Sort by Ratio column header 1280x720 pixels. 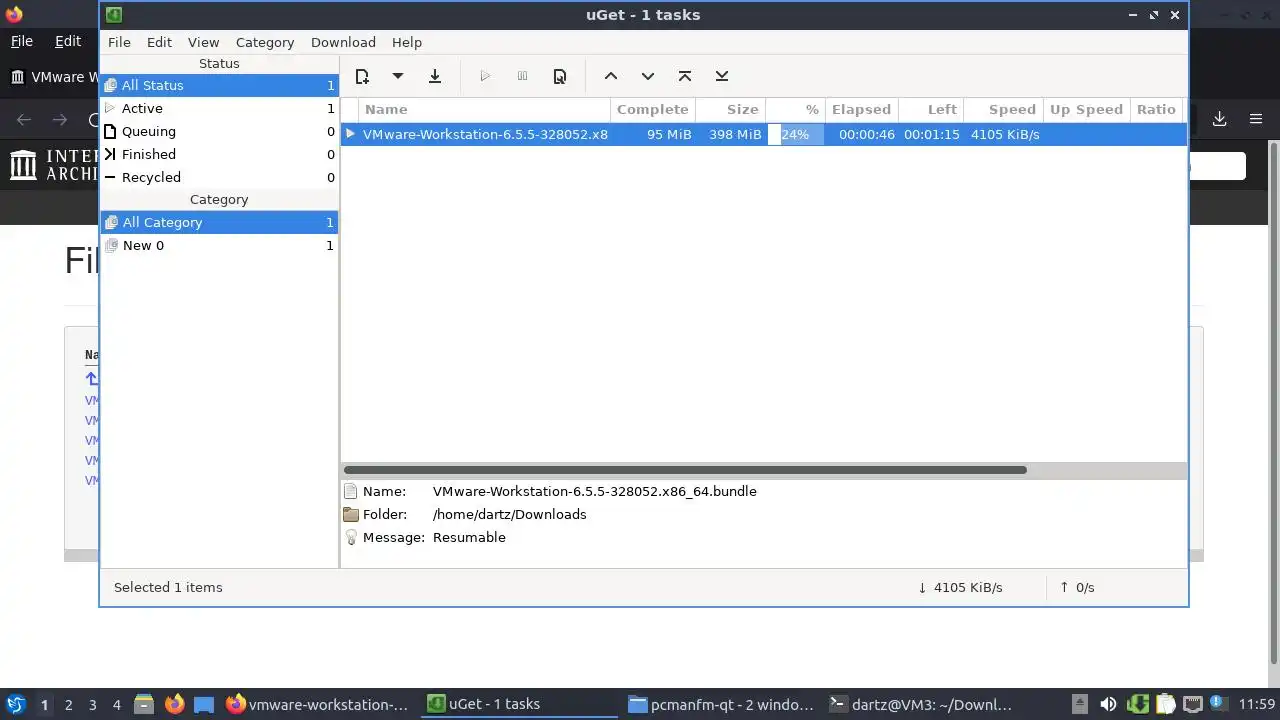tap(1156, 109)
